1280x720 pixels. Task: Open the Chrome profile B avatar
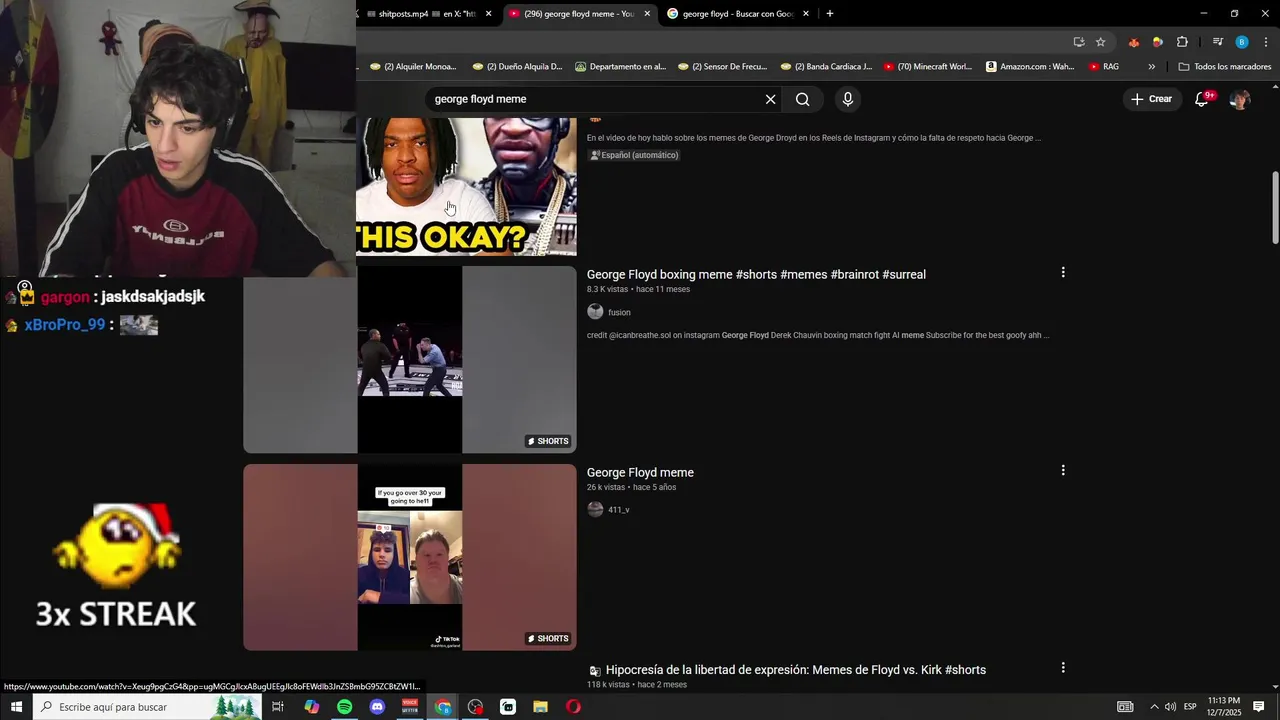(x=1242, y=42)
